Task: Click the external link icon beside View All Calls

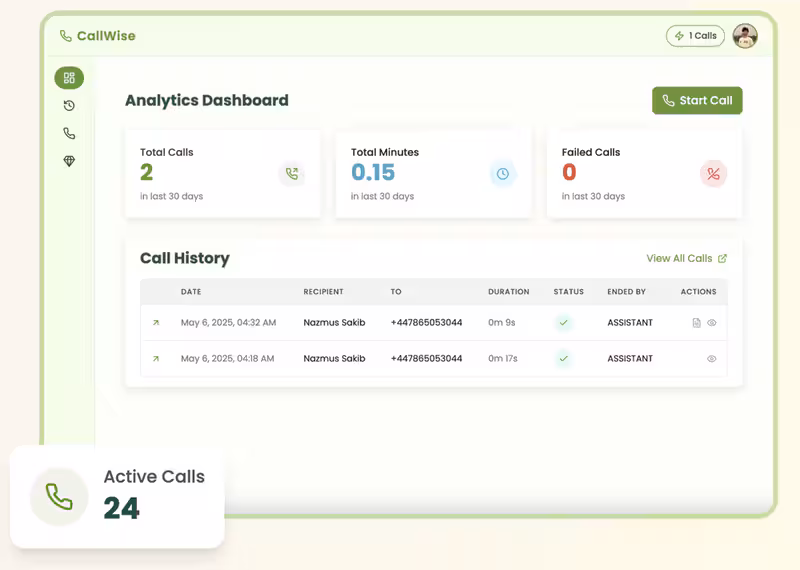Action: coord(722,258)
